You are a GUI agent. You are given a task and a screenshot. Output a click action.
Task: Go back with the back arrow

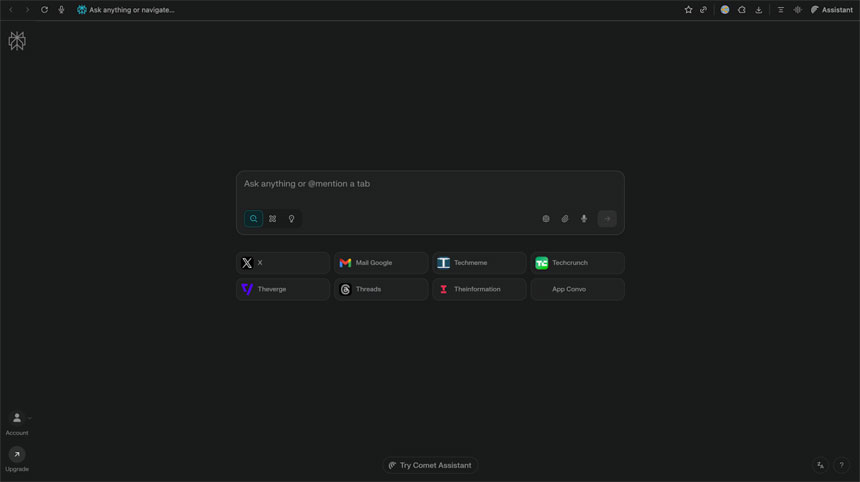pyautogui.click(x=11, y=10)
